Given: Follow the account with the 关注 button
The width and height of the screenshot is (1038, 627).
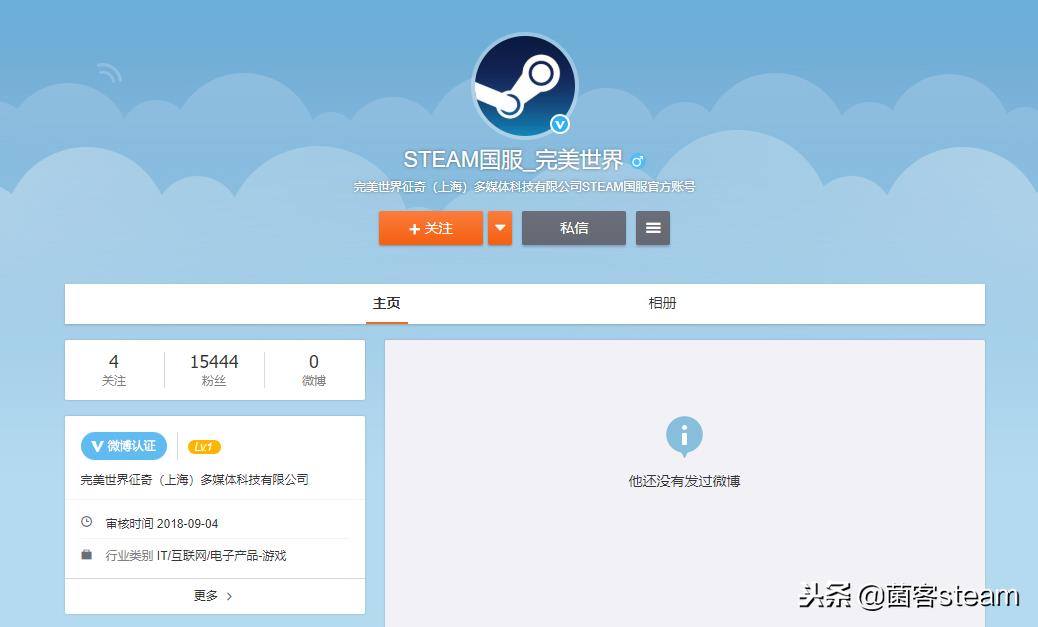Looking at the screenshot, I should click(x=430, y=228).
